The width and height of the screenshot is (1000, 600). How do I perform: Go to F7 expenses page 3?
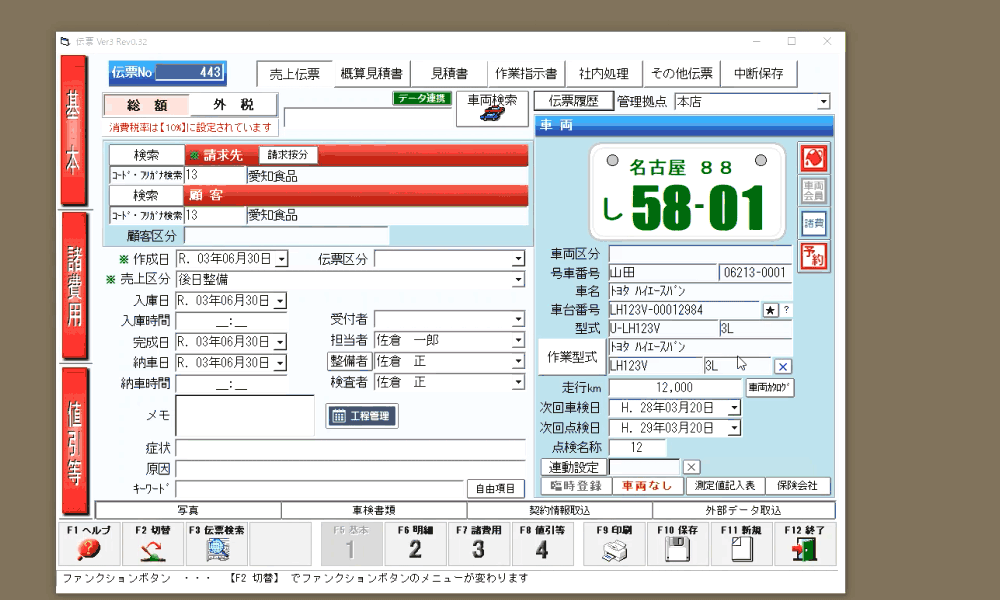click(479, 544)
